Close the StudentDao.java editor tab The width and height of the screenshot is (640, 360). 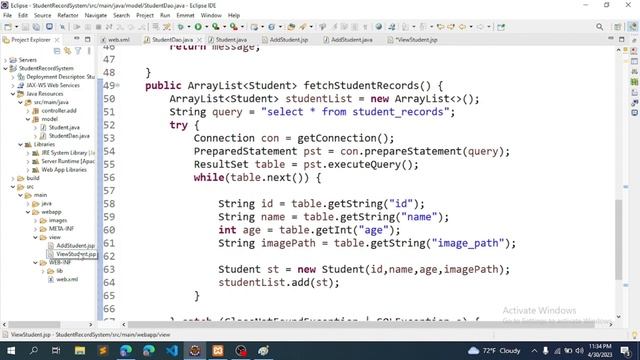click(199, 40)
